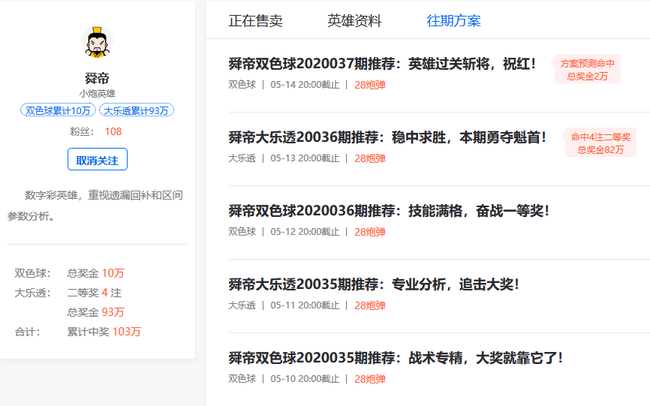Viewport: 650px width, 406px height.
Task: Click 双色球 总奖金 10万 stat
Action: [95, 273]
